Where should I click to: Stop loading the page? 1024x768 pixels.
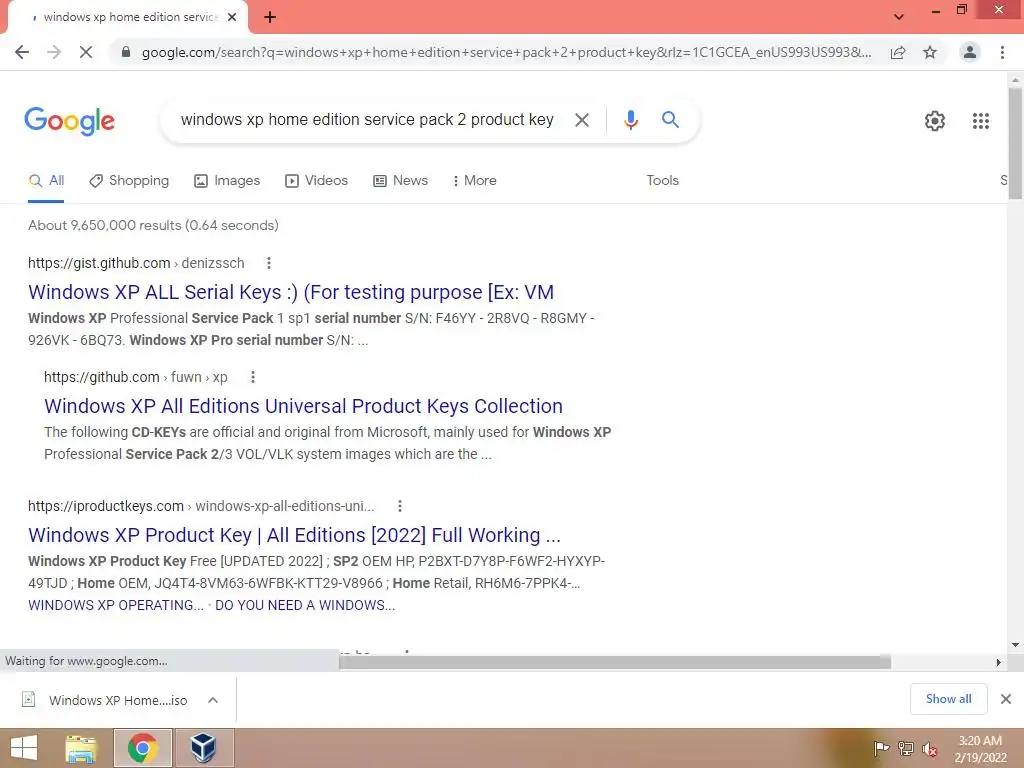[86, 52]
